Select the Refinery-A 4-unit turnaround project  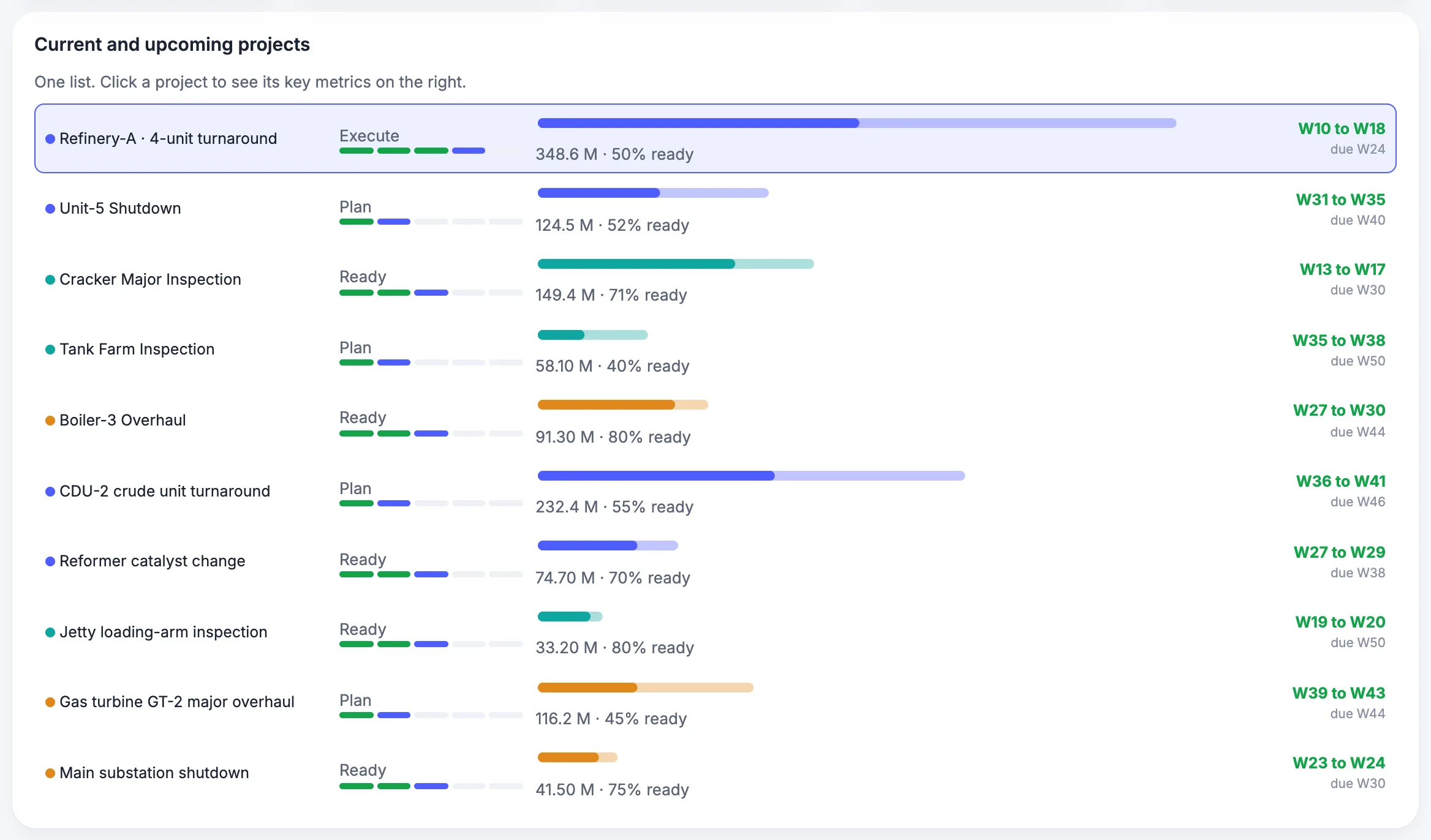[x=715, y=138]
